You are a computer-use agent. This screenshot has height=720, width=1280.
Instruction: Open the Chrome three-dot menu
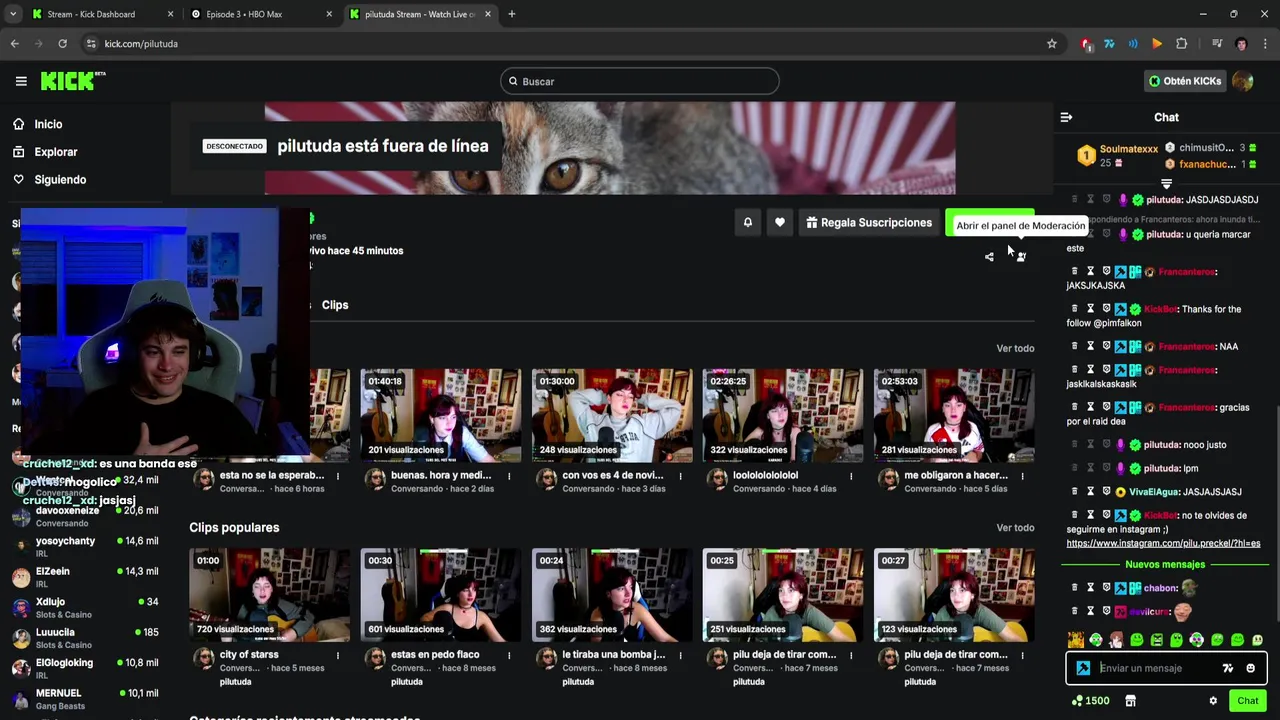pyautogui.click(x=1264, y=44)
